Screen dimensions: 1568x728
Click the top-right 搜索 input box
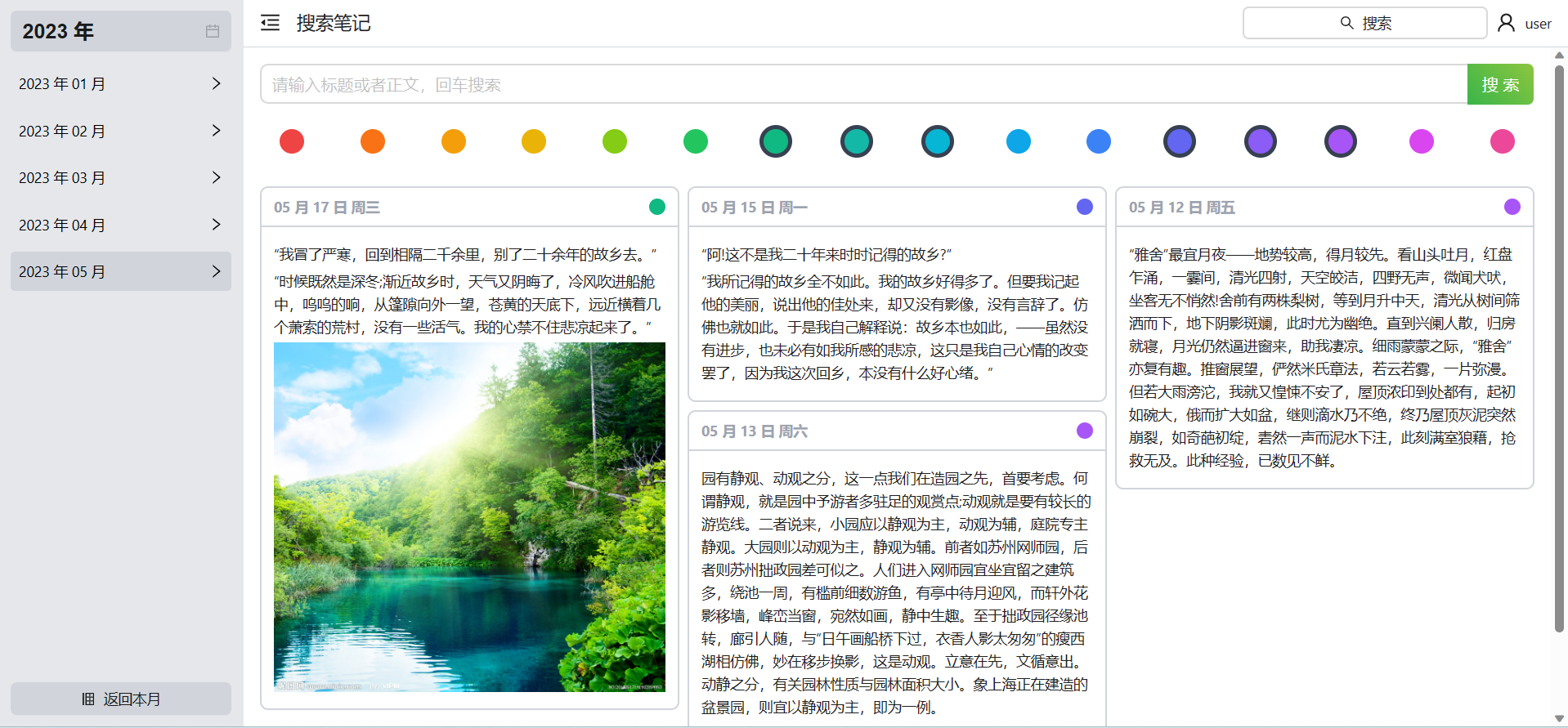1364,23
